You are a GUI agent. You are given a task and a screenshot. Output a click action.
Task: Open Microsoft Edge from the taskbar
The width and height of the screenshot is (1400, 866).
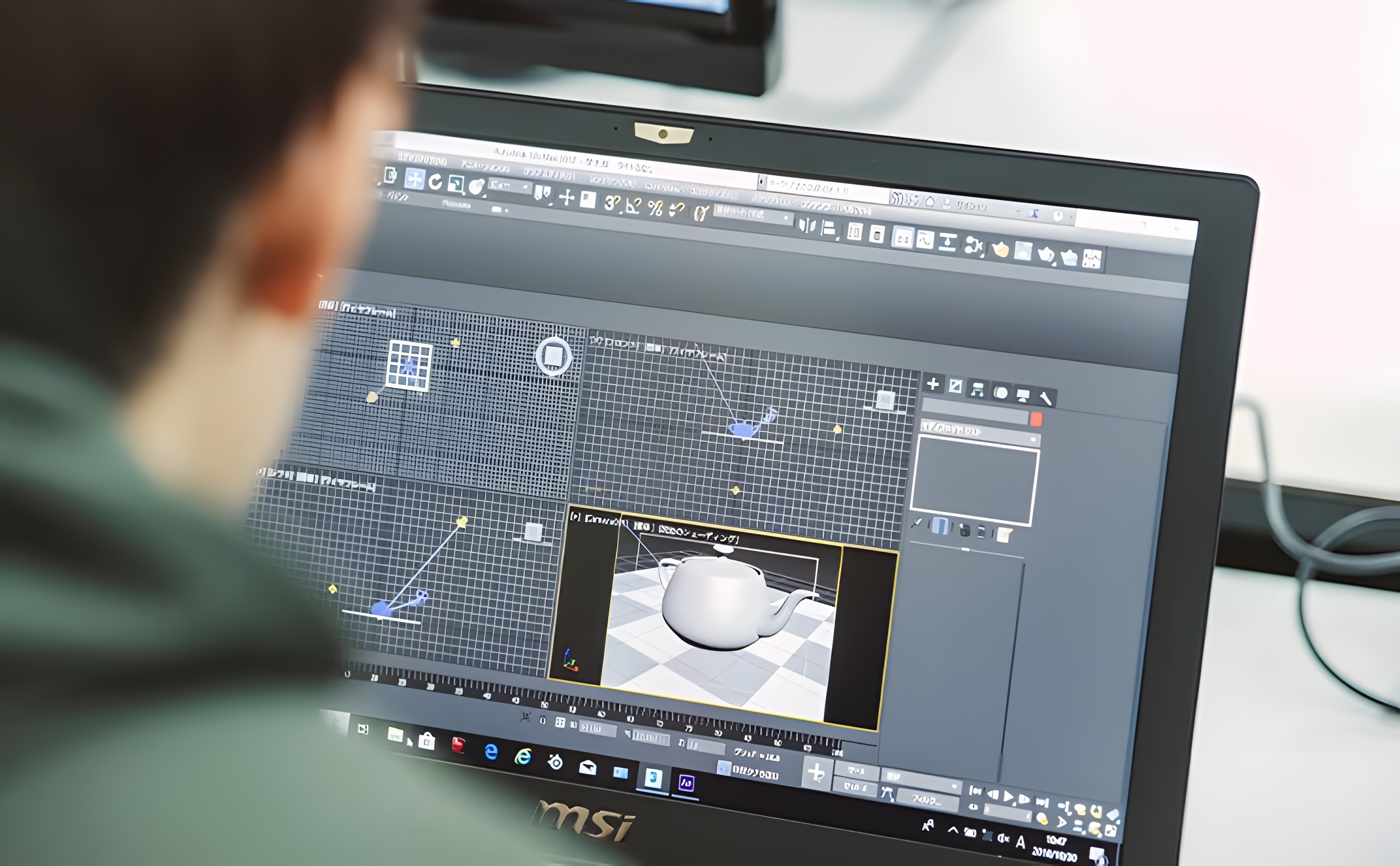[x=491, y=752]
